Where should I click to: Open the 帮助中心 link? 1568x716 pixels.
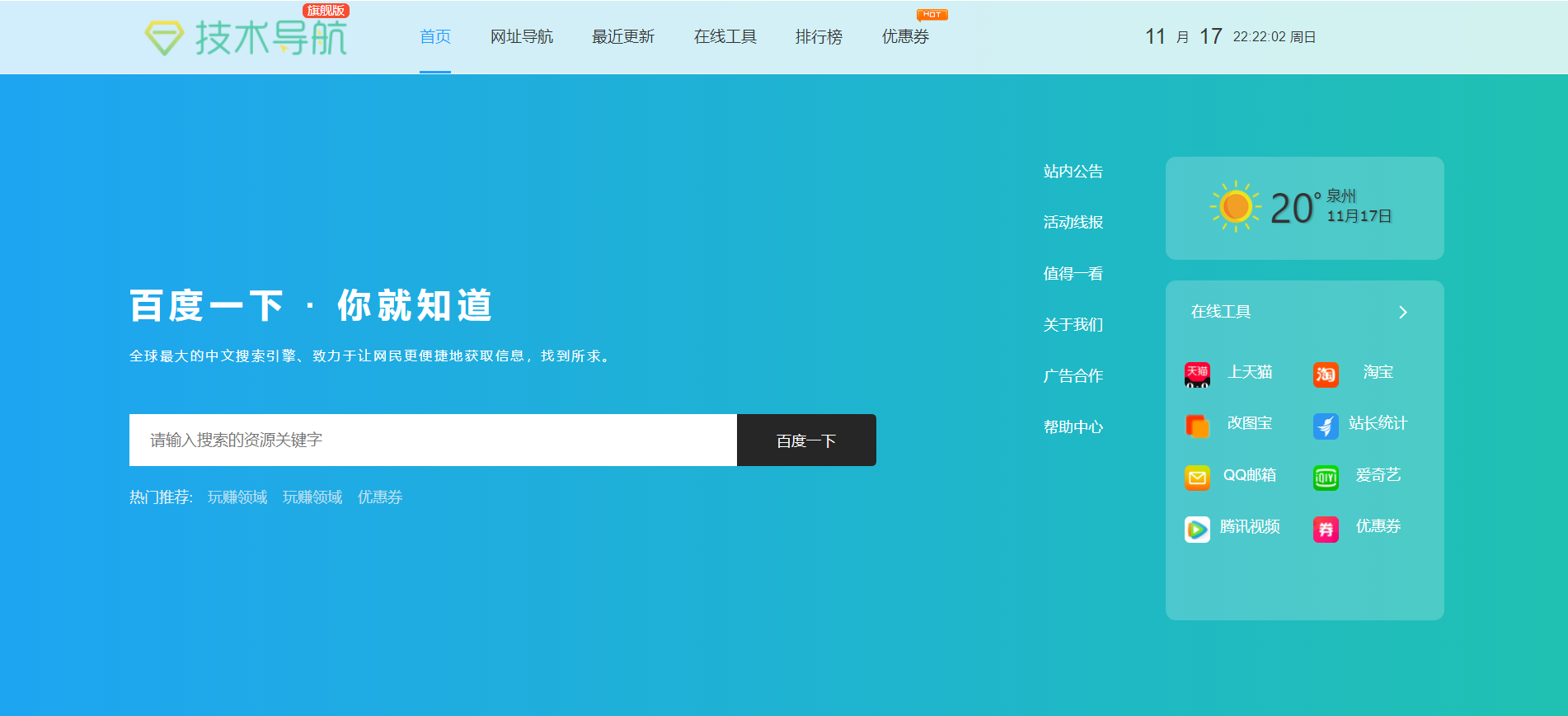point(1073,427)
